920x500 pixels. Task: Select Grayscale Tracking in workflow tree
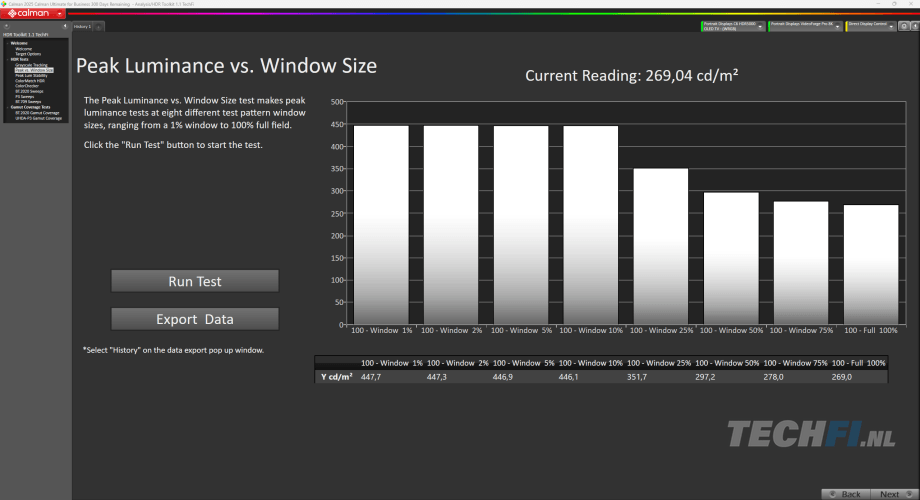32,64
